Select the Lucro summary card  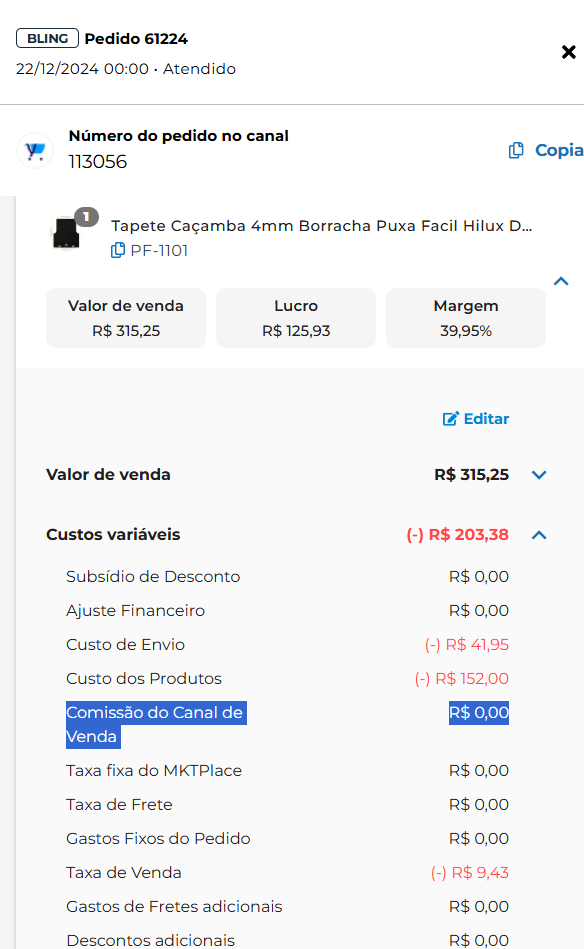[296, 318]
